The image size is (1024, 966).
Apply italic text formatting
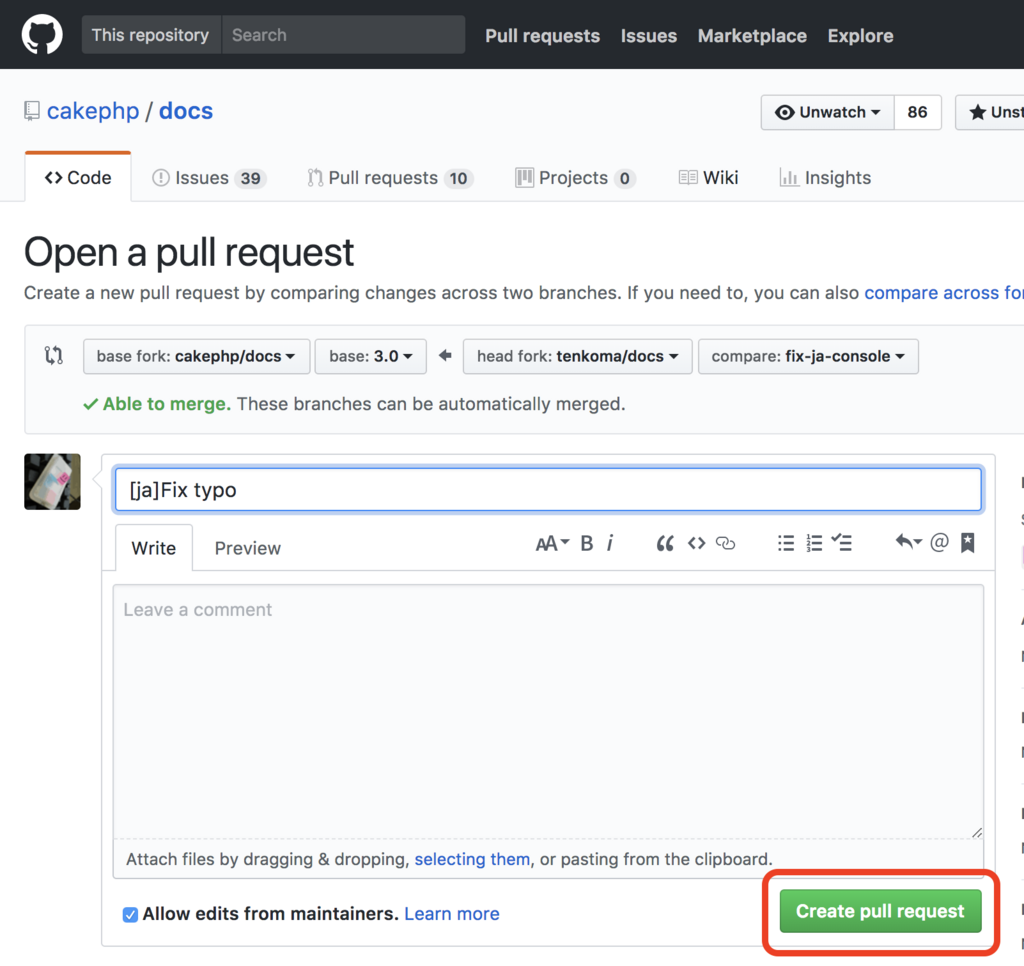(610, 543)
